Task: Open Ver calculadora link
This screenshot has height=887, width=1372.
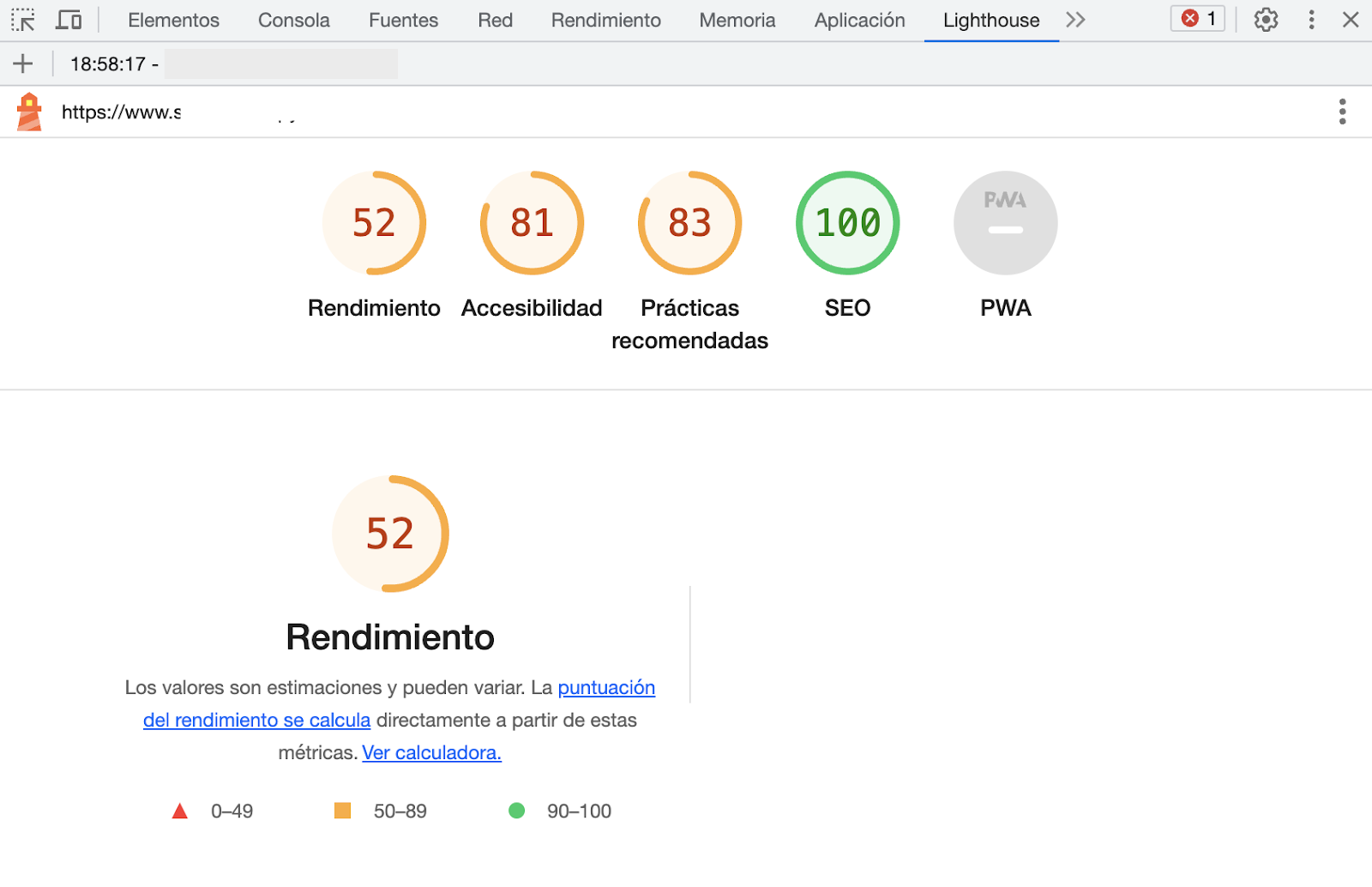Action: [x=431, y=752]
